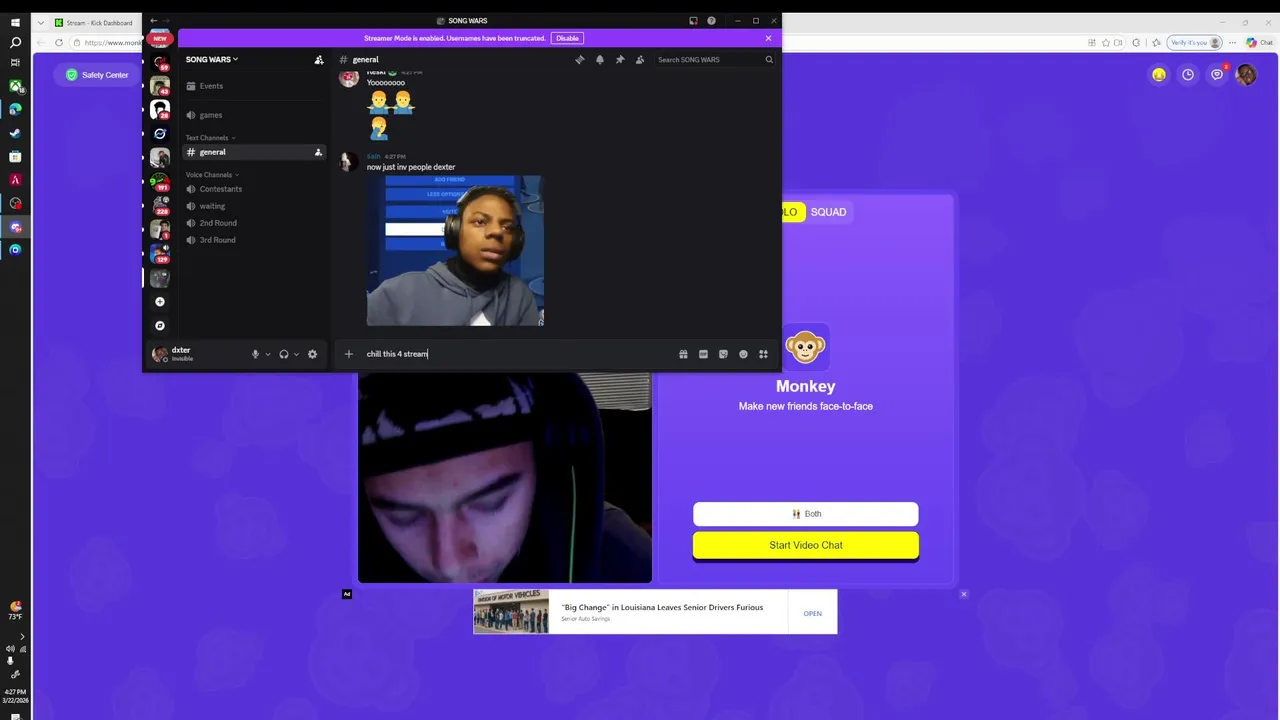Image resolution: width=1280 pixels, height=720 pixels.
Task: Create invite icon on general channel row
Action: (x=318, y=152)
